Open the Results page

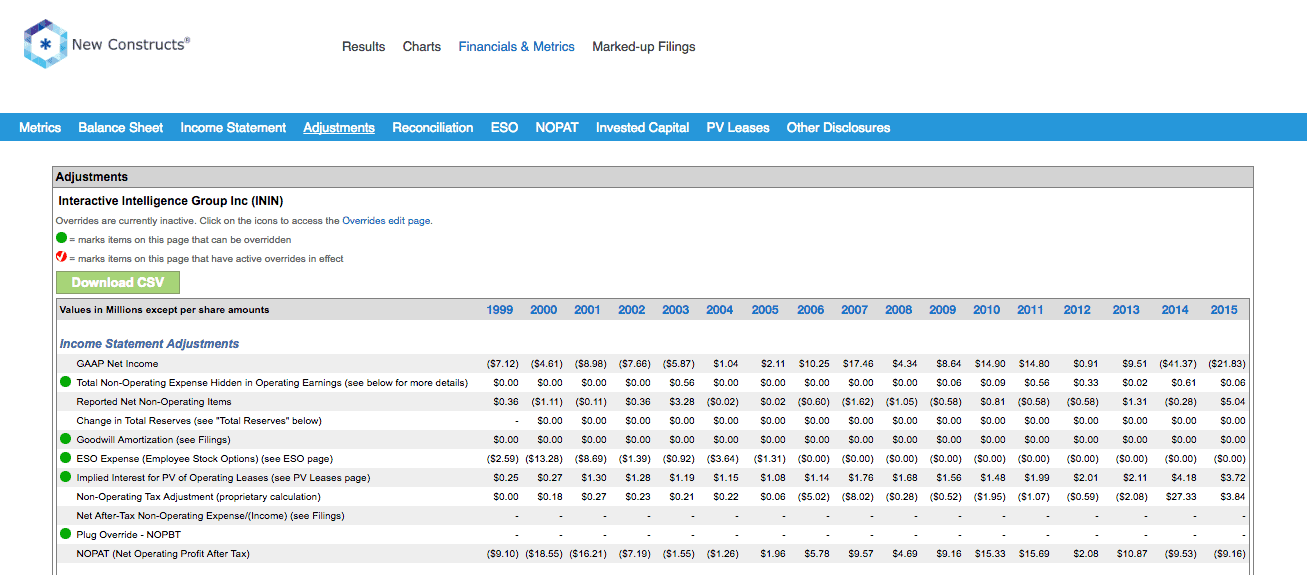[363, 46]
